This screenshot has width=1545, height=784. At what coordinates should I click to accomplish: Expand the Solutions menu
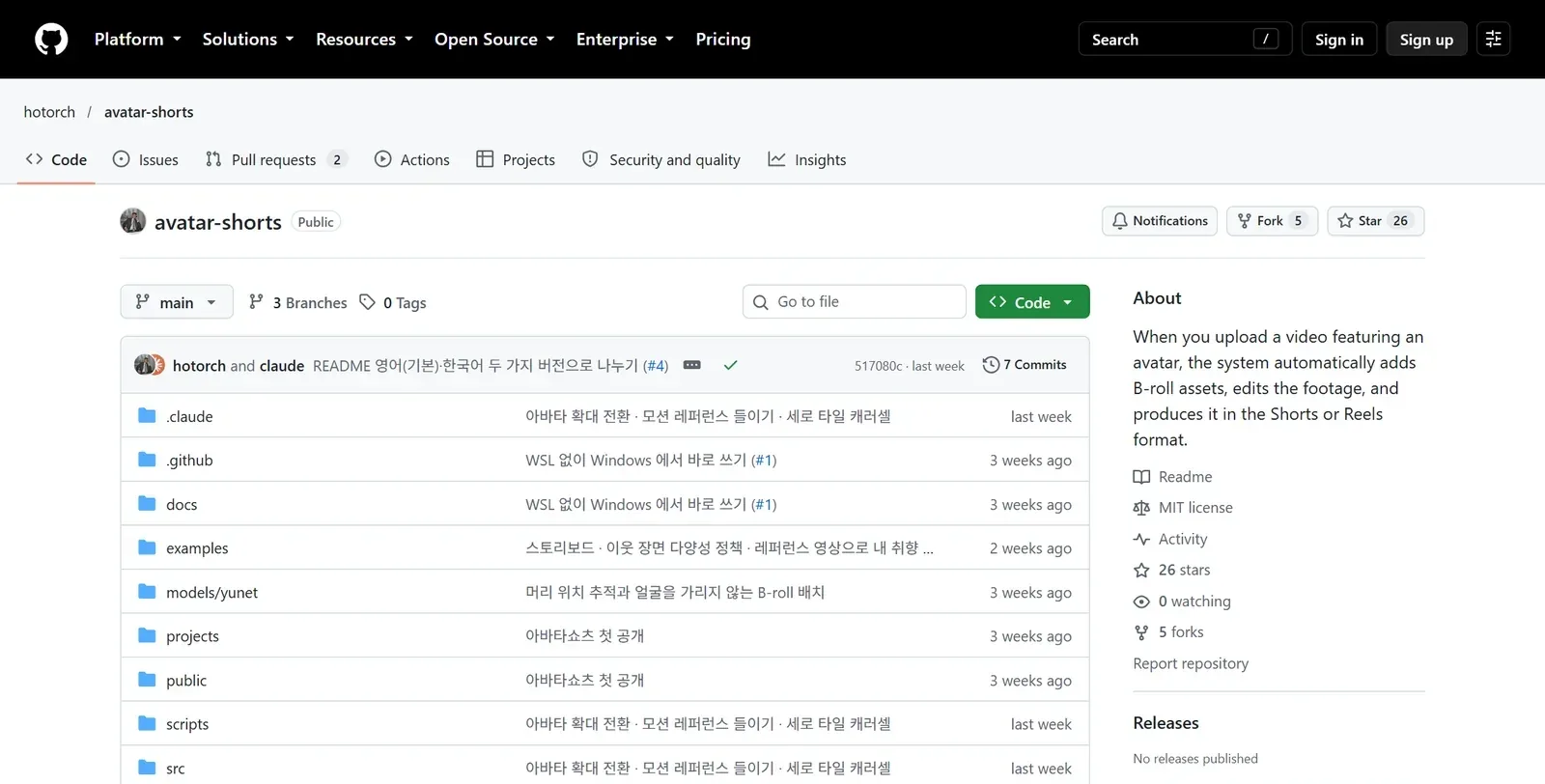248,40
